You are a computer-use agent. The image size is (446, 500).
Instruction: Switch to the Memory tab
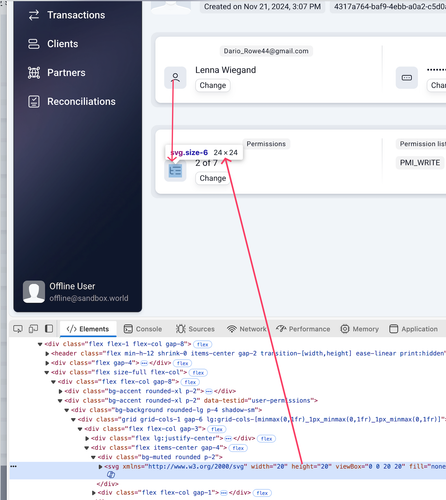(360, 329)
